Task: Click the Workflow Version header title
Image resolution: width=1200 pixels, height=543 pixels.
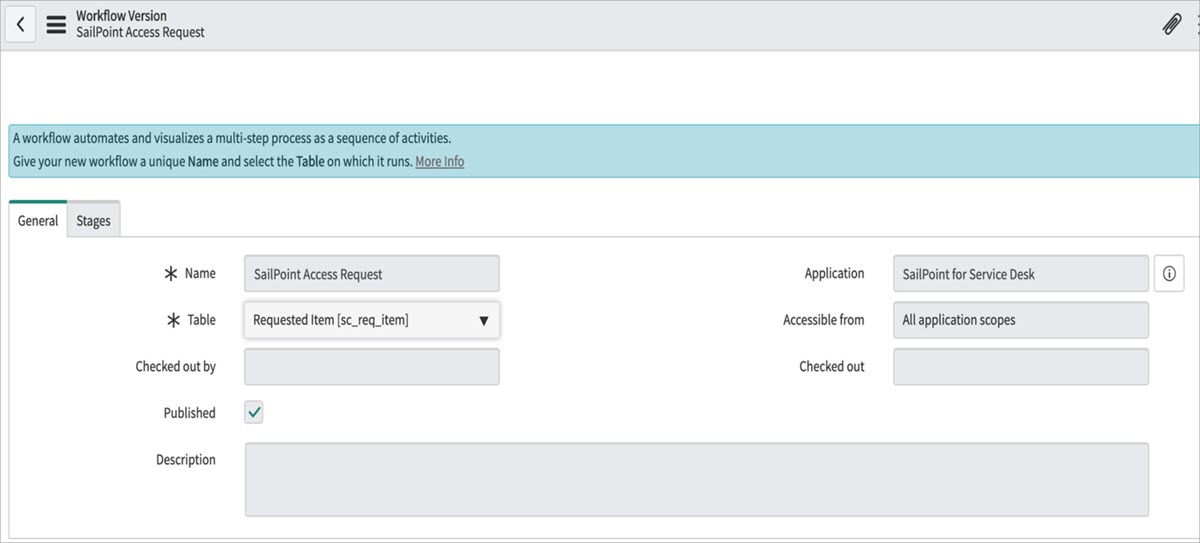Action: [122, 16]
